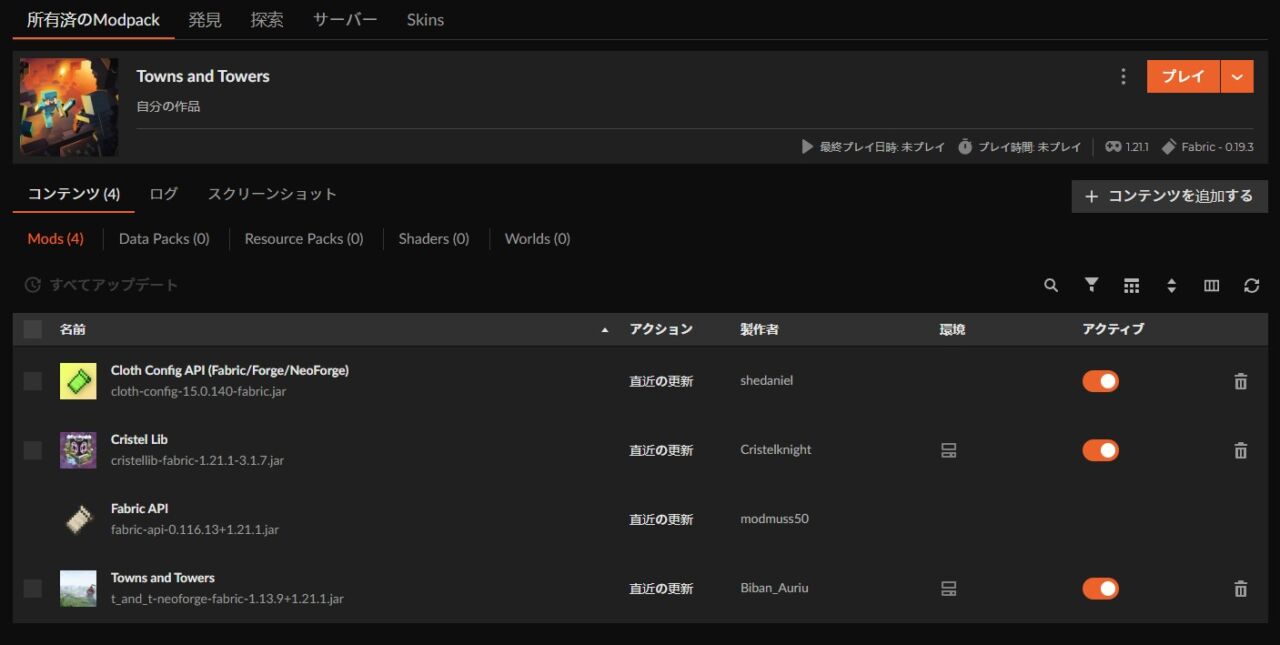Click the 直近の更新 action for Fabric API

(x=661, y=519)
